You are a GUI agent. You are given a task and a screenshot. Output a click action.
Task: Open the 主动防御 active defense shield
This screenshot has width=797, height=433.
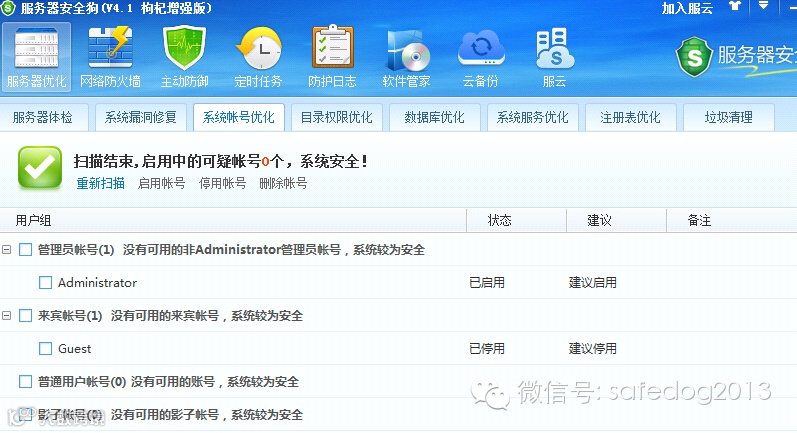[184, 57]
